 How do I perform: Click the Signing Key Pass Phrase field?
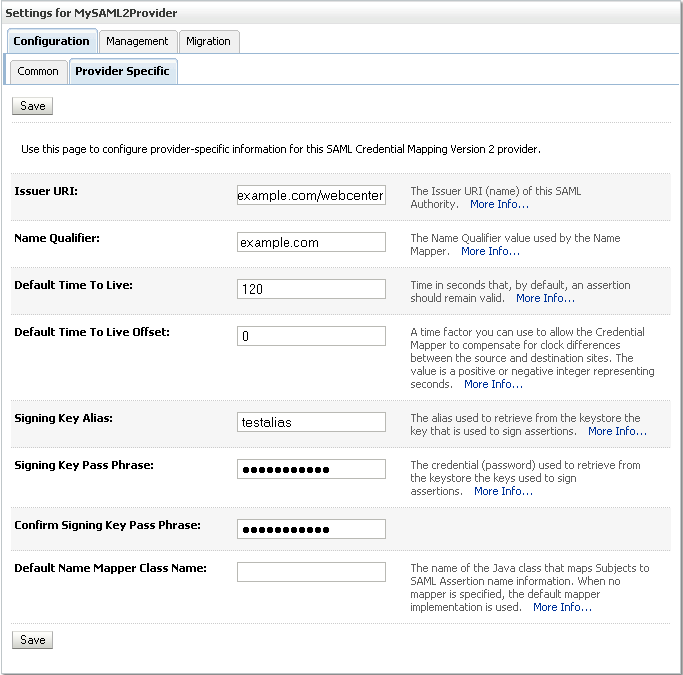(311, 469)
